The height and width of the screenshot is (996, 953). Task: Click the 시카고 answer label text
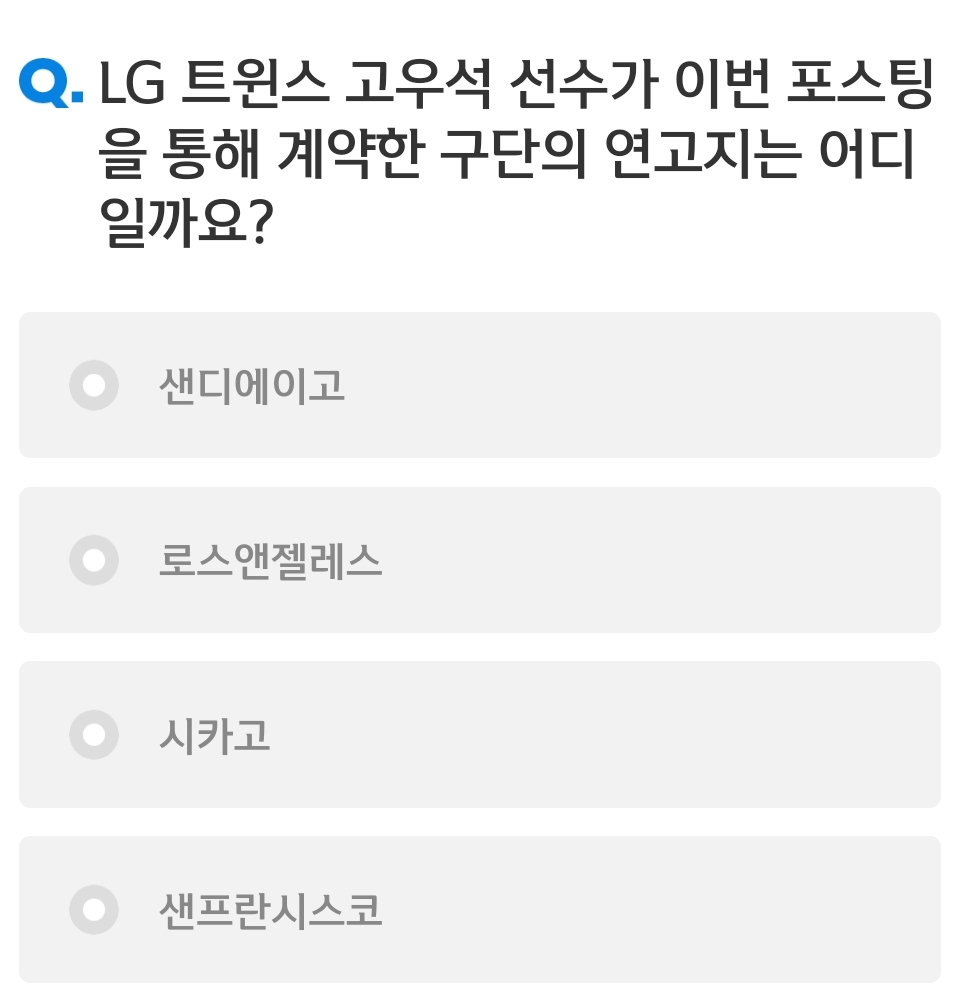pyautogui.click(x=215, y=736)
